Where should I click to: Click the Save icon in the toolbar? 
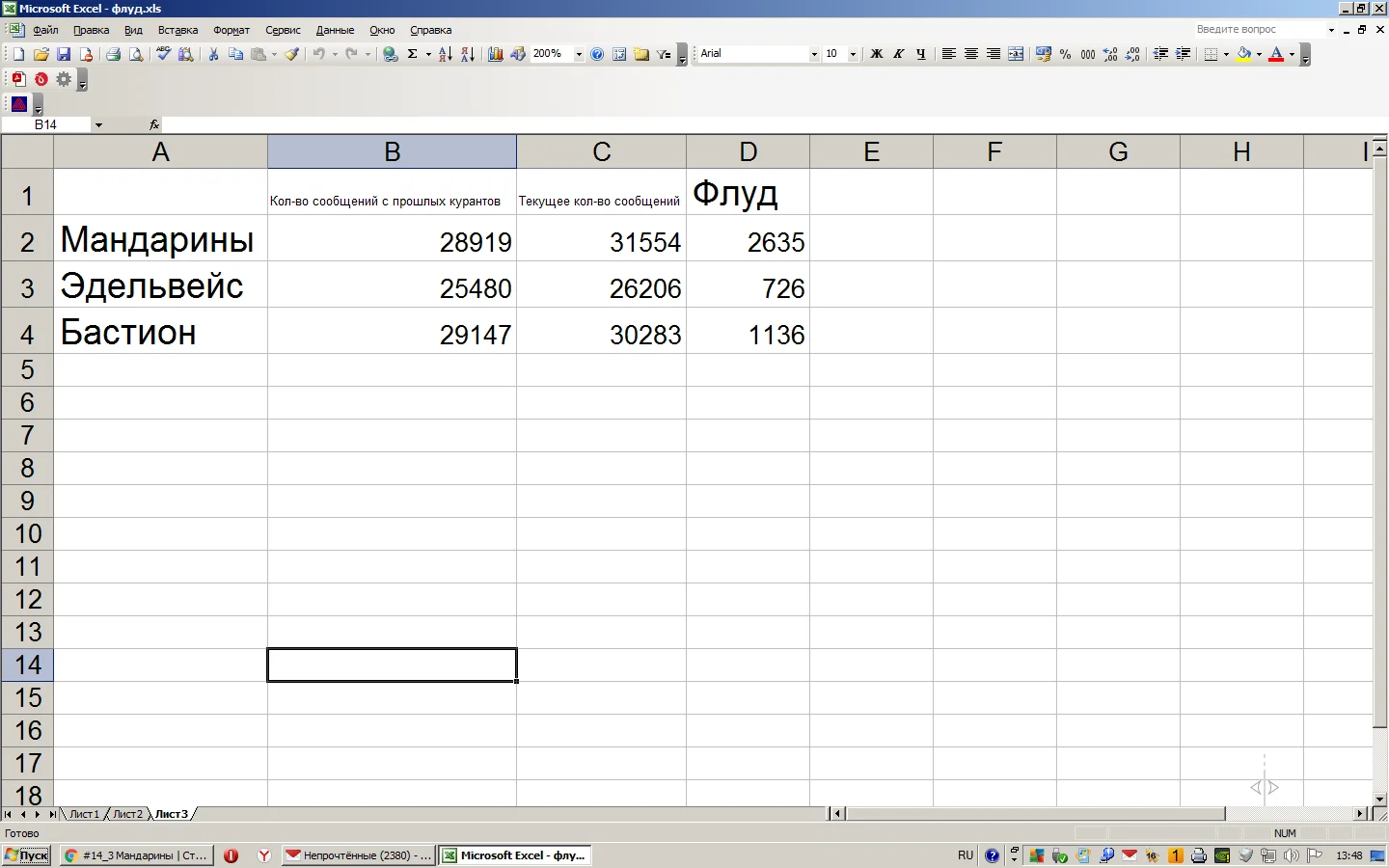pyautogui.click(x=64, y=54)
